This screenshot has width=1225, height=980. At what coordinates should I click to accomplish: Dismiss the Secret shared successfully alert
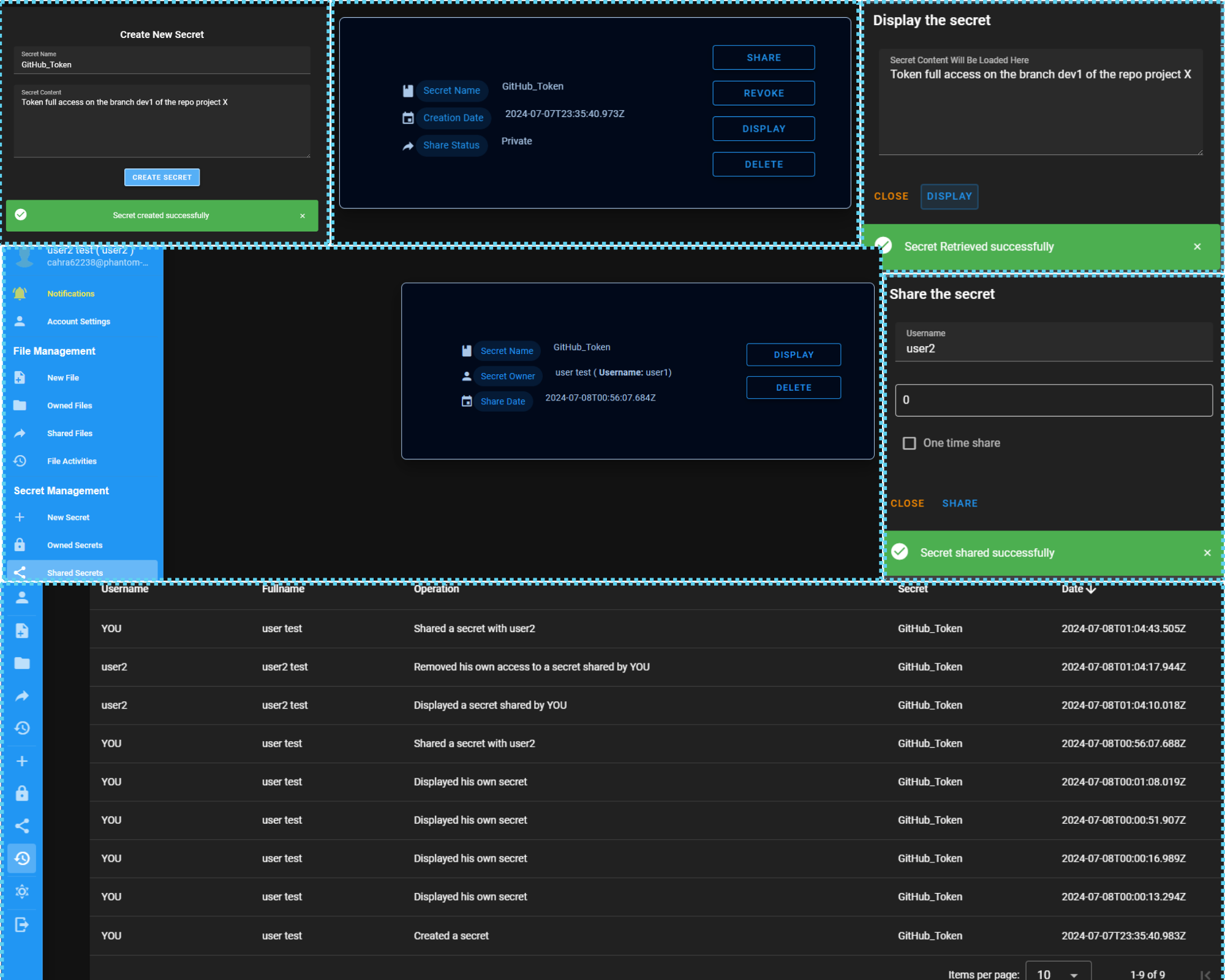(x=1207, y=552)
